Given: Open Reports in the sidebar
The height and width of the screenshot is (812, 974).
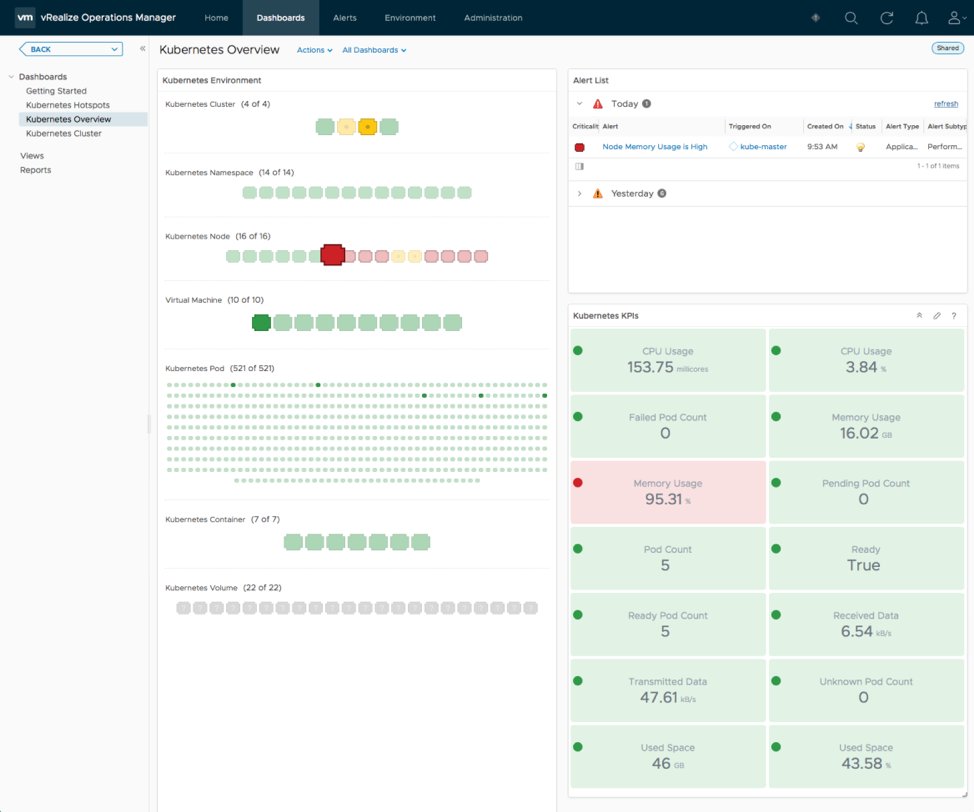Looking at the screenshot, I should click(x=35, y=170).
